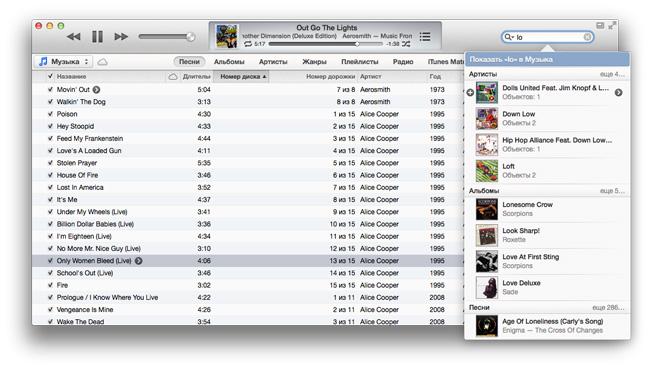Open arrow menu next to Movin' Out

click(96, 89)
